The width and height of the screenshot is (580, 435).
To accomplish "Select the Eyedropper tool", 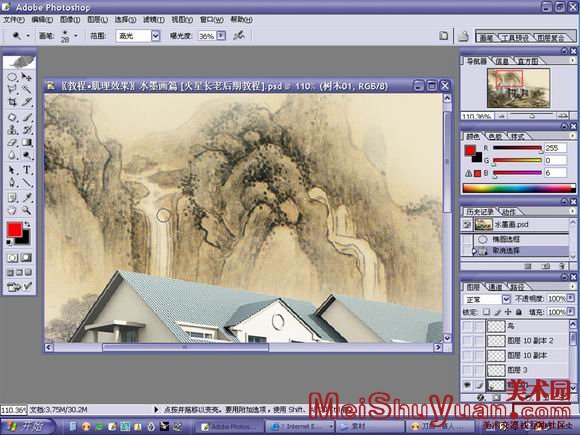I will coord(27,198).
